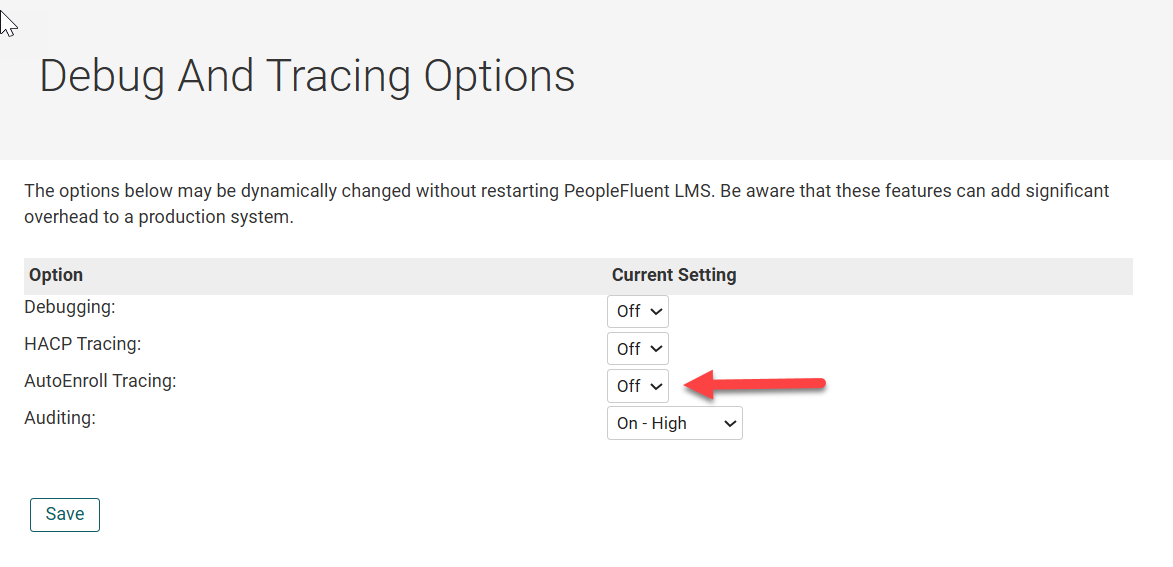The width and height of the screenshot is (1173, 567).
Task: Click the Option column header
Action: tap(56, 275)
